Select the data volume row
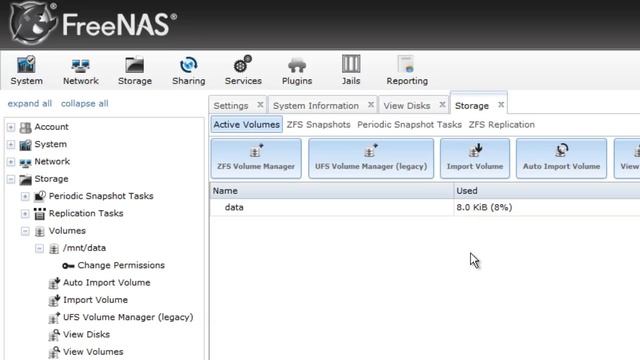This screenshot has width=640, height=360. [425, 207]
